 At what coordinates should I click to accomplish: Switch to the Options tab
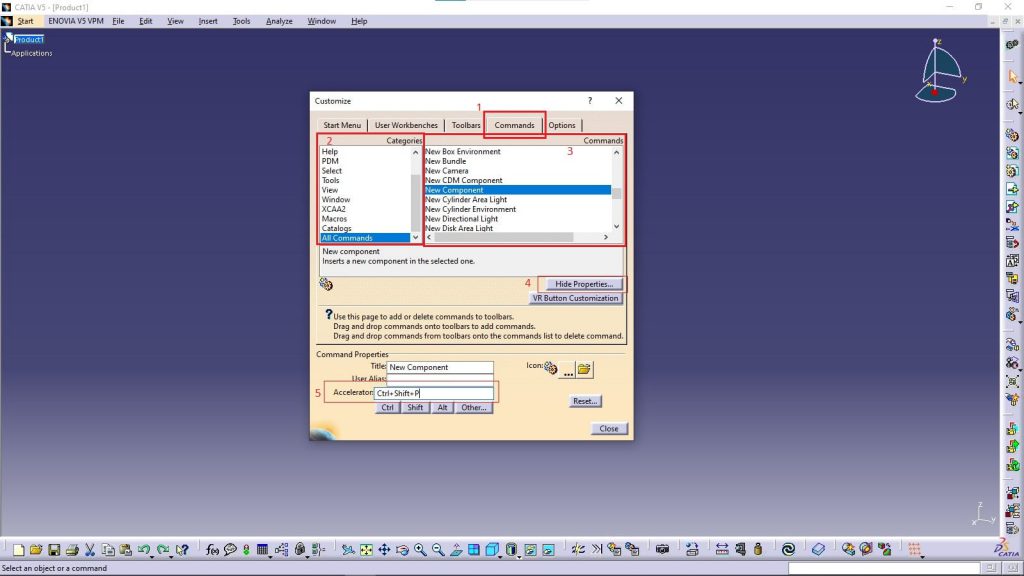click(562, 125)
